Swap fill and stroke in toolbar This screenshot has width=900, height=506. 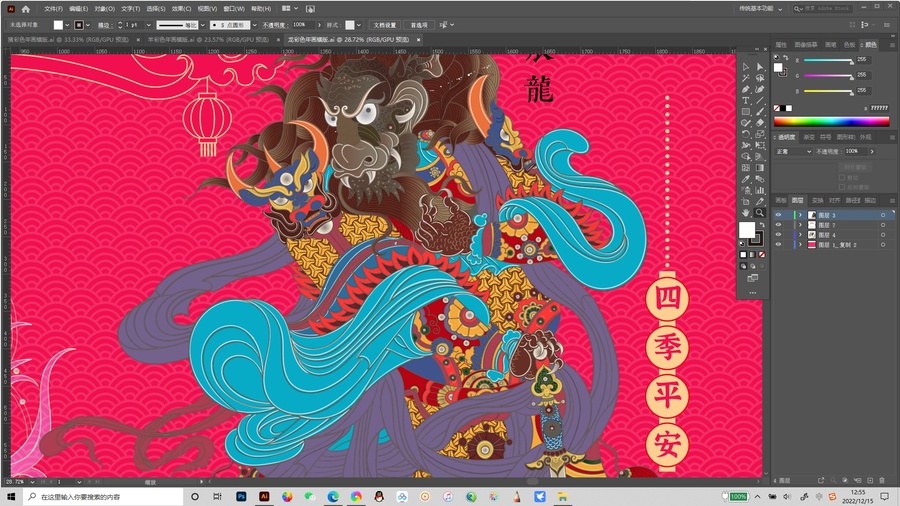pyautogui.click(x=762, y=225)
